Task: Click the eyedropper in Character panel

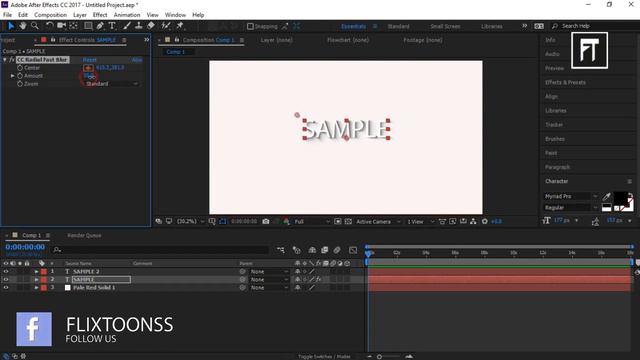Action: [607, 197]
